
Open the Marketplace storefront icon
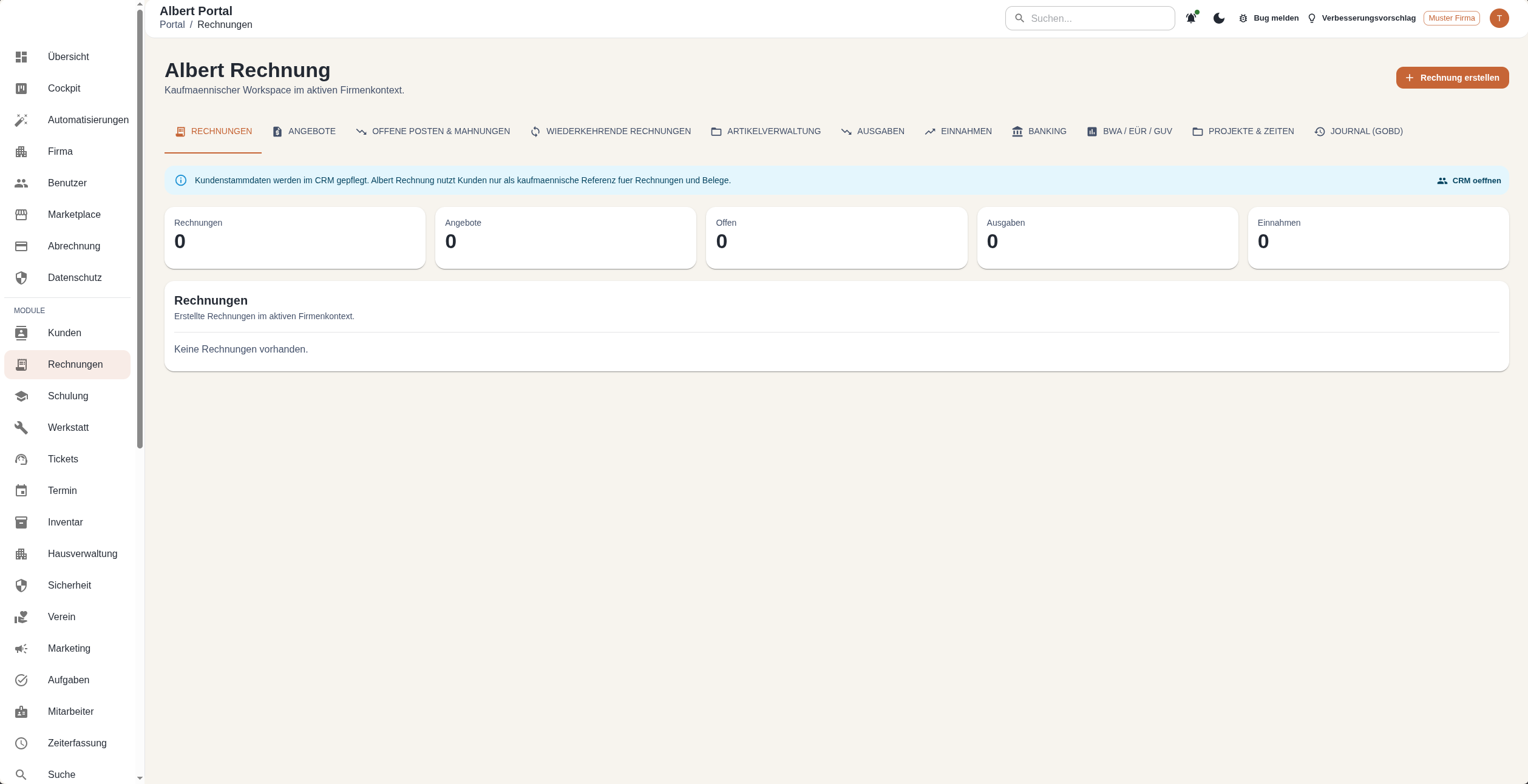[21, 215]
